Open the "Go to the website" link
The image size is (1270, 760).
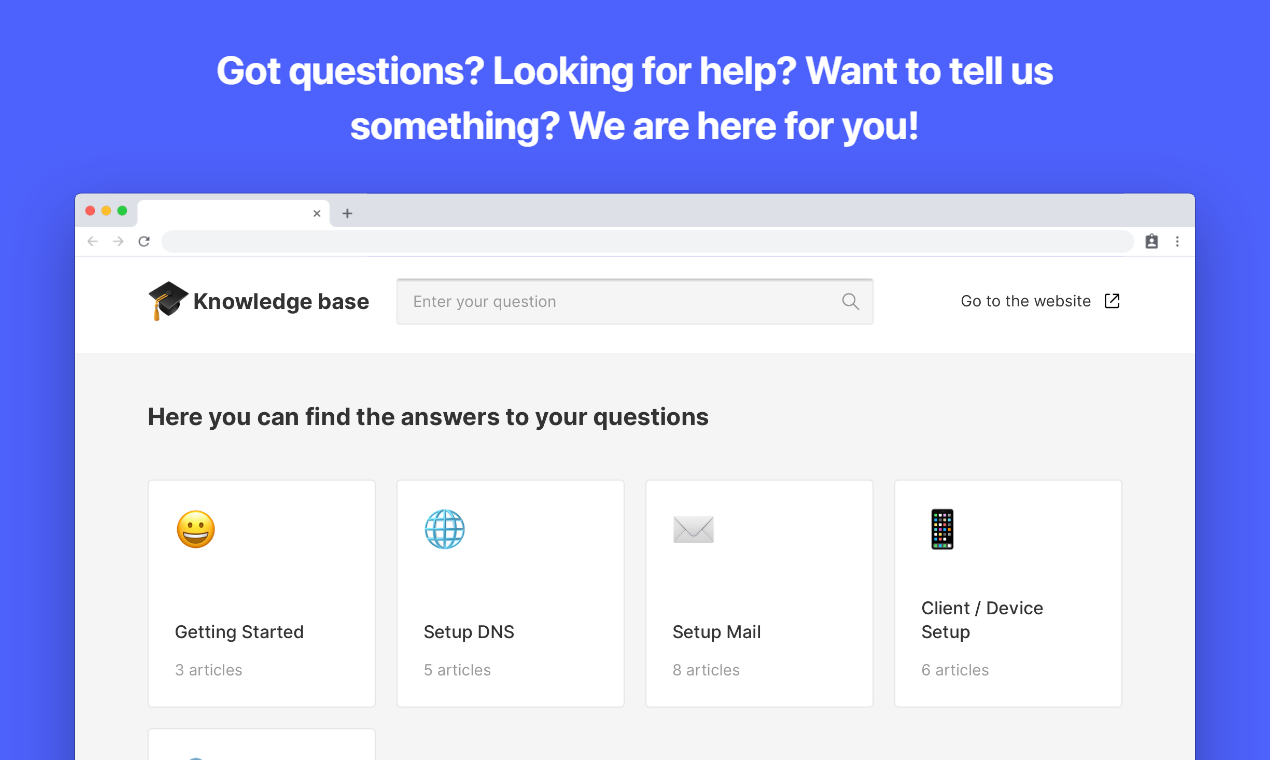click(x=1026, y=301)
